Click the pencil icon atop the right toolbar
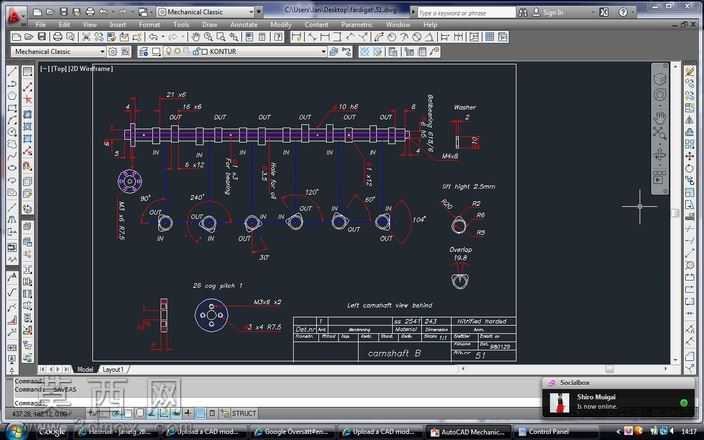Image resolution: width=704 pixels, height=440 pixels. (690, 71)
